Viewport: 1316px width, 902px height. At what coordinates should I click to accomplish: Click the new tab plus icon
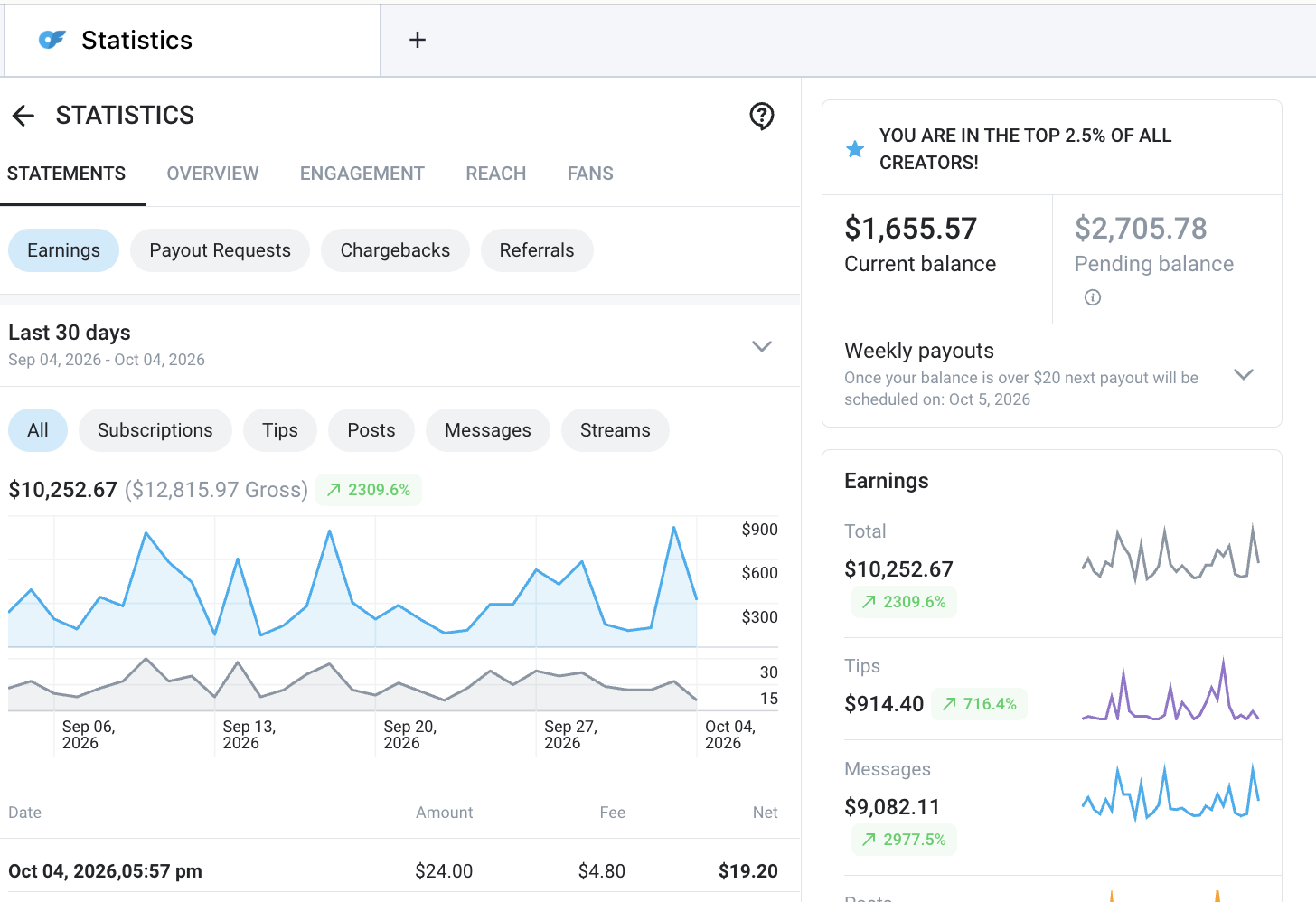click(418, 40)
